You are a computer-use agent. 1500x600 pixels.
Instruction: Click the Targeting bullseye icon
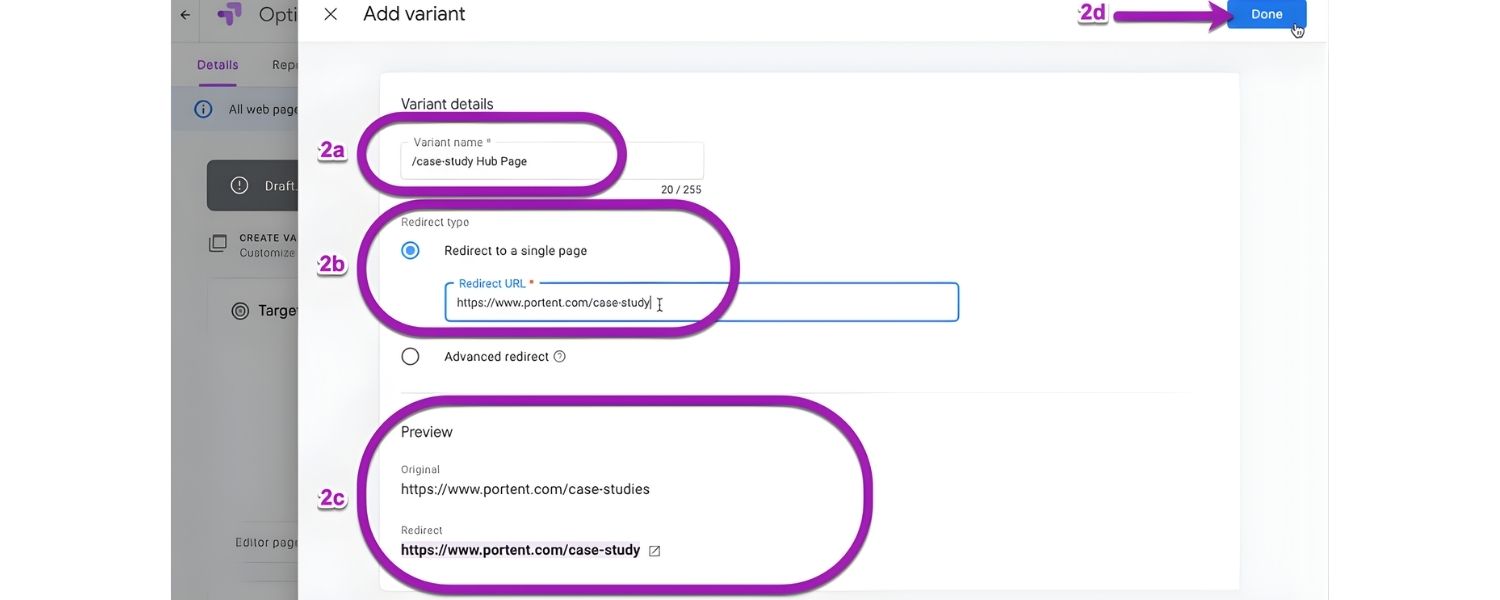click(x=240, y=311)
